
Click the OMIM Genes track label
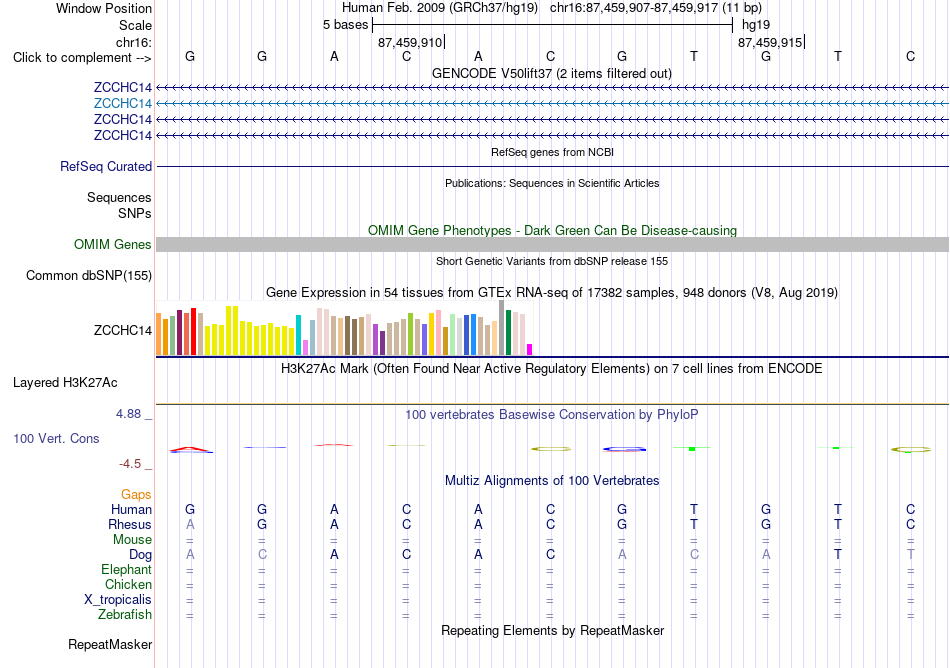(x=112, y=245)
